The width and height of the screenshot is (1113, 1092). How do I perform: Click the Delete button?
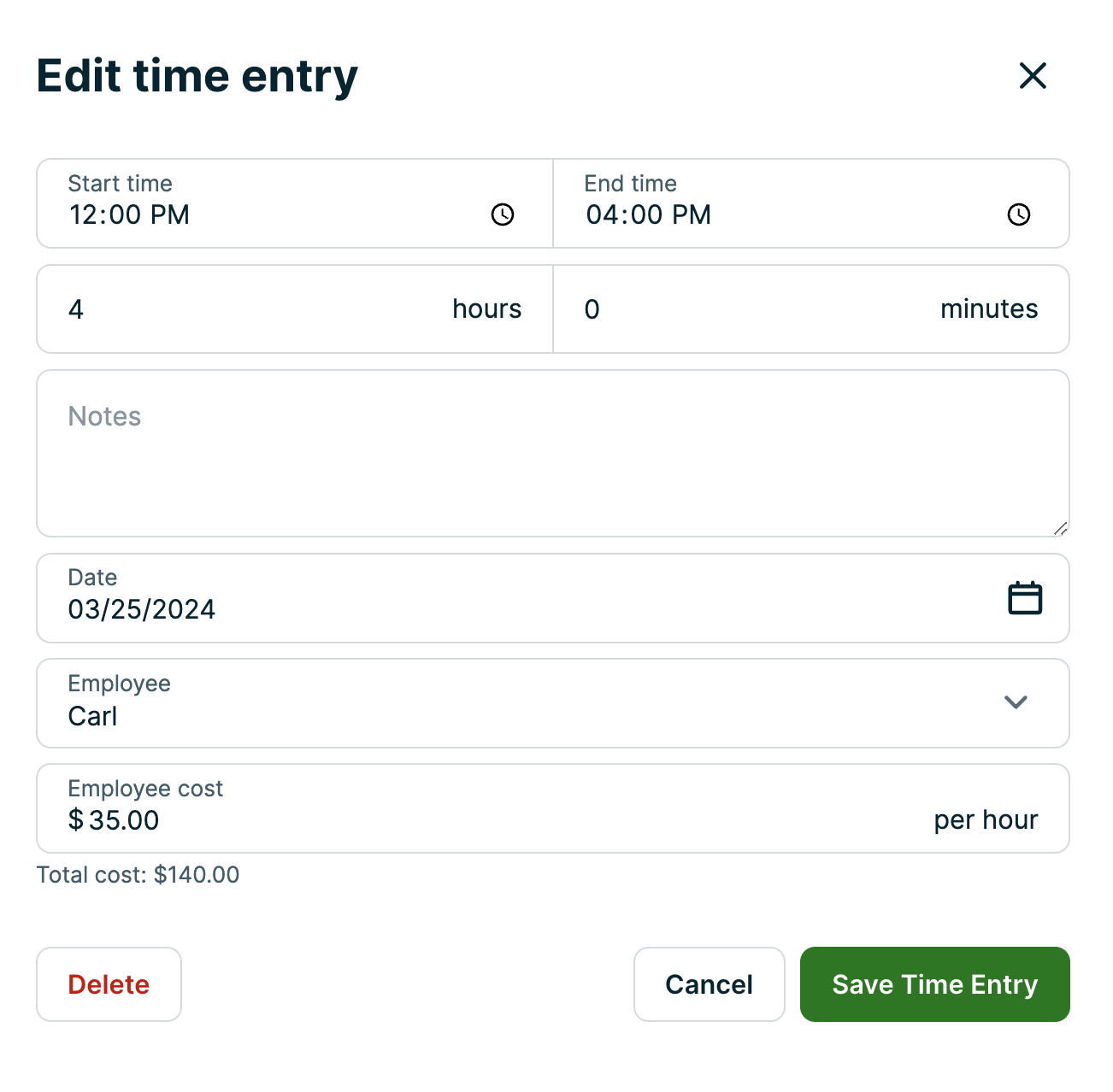109,984
